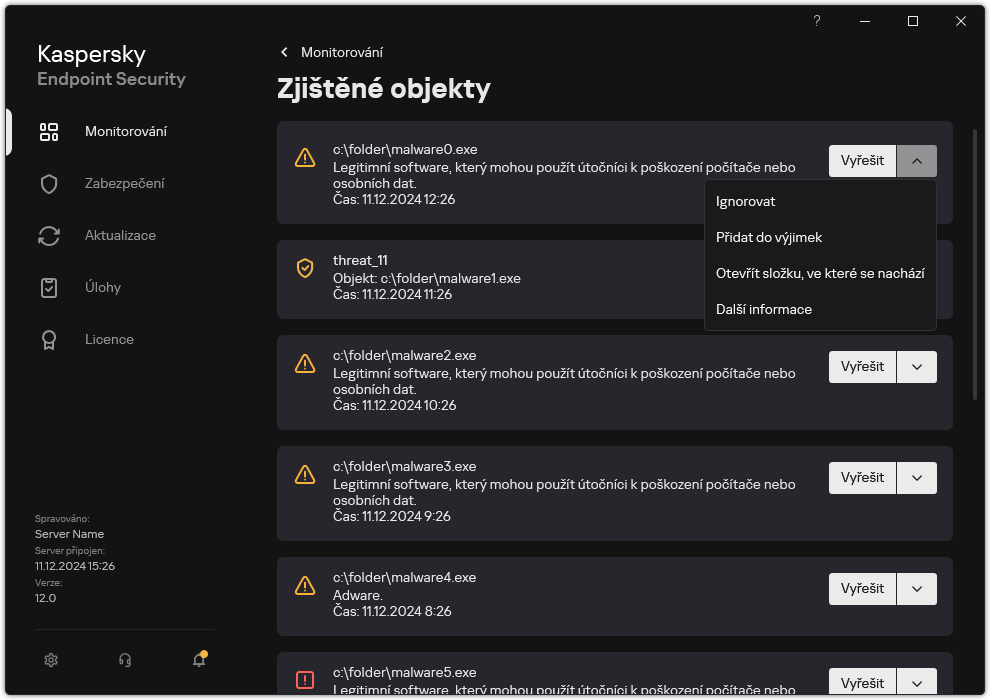Viewport: 990px width, 700px height.
Task: Select Přidat do výjimek in the menu
Action: [x=768, y=237]
